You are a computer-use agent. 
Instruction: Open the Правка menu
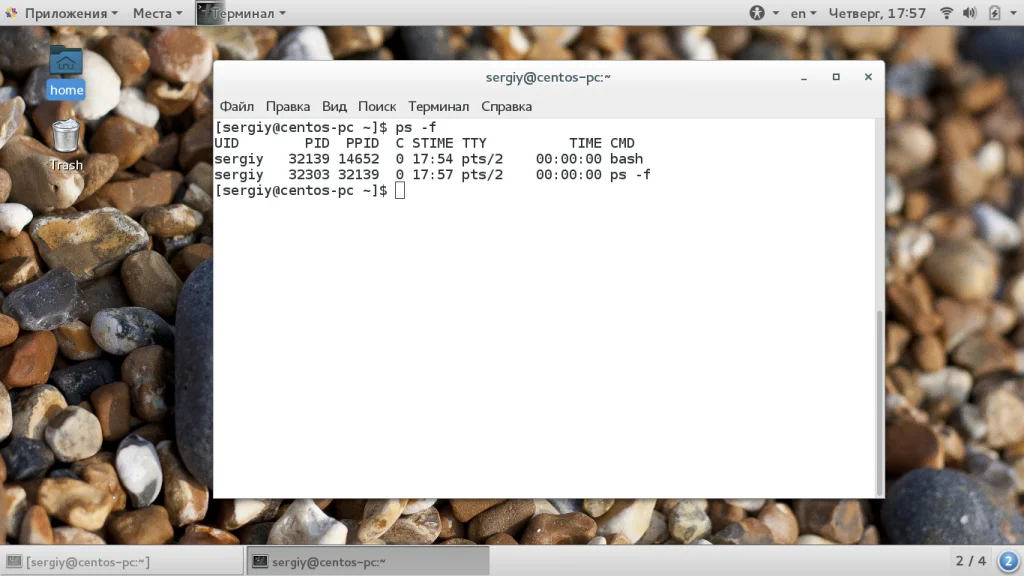287,106
